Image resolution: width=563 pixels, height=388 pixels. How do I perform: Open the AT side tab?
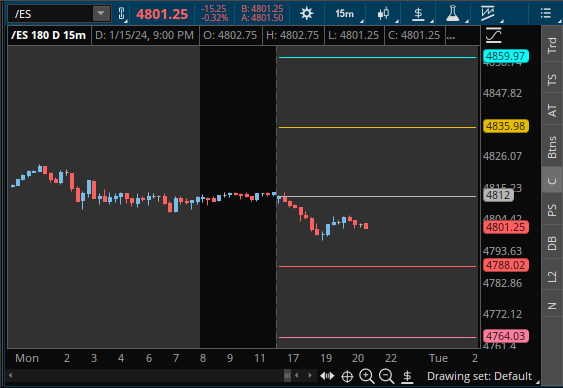click(x=552, y=110)
